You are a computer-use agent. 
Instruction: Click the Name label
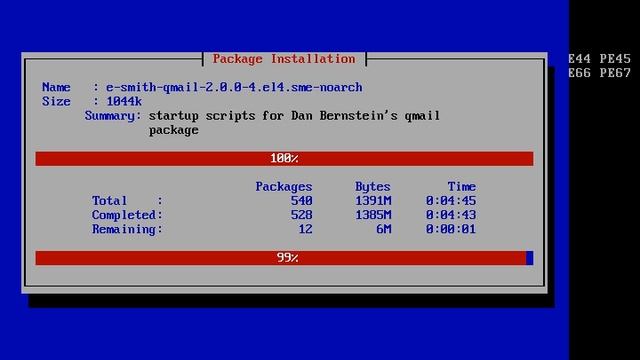pyautogui.click(x=56, y=87)
